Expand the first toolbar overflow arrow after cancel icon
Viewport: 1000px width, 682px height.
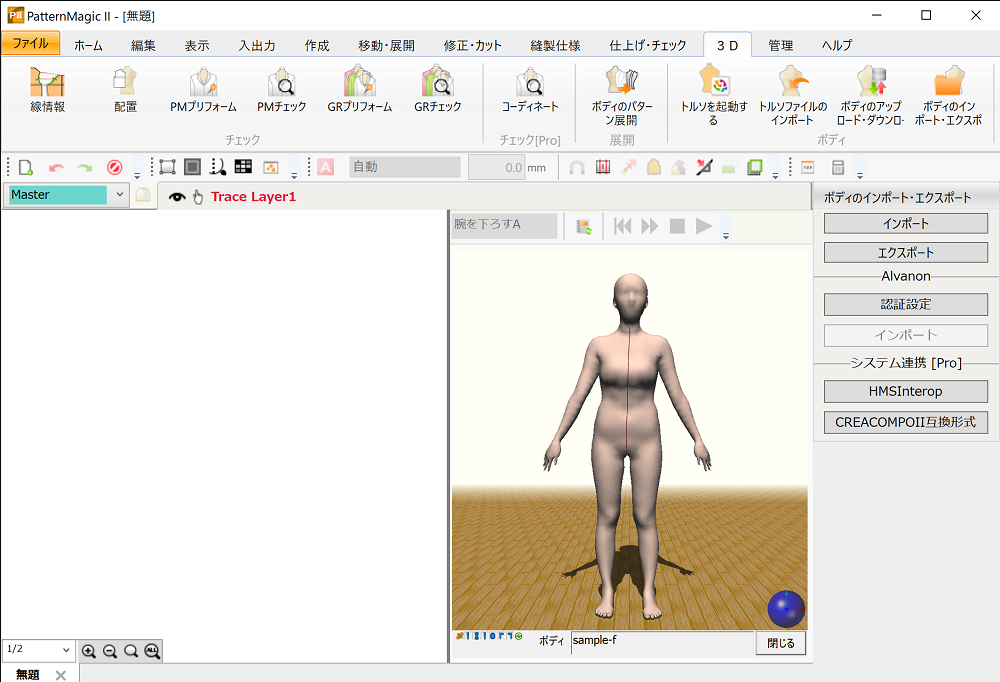pos(136,175)
